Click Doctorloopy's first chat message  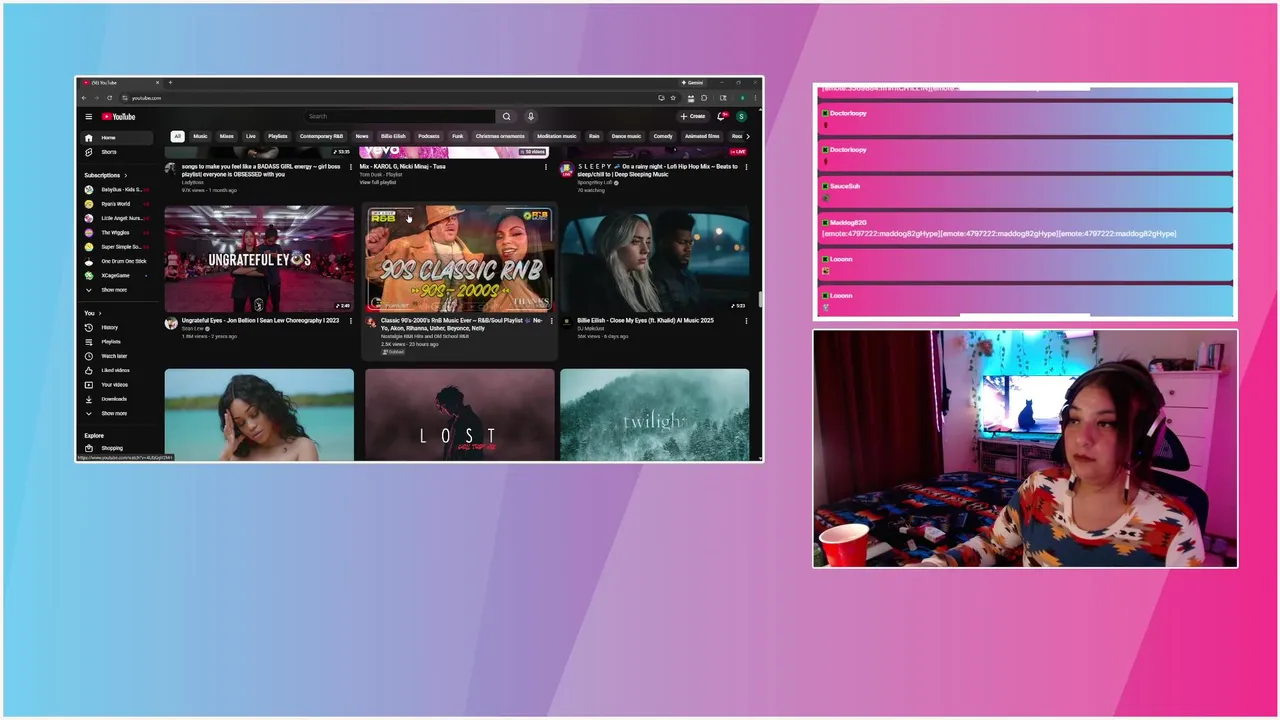(x=1025, y=118)
